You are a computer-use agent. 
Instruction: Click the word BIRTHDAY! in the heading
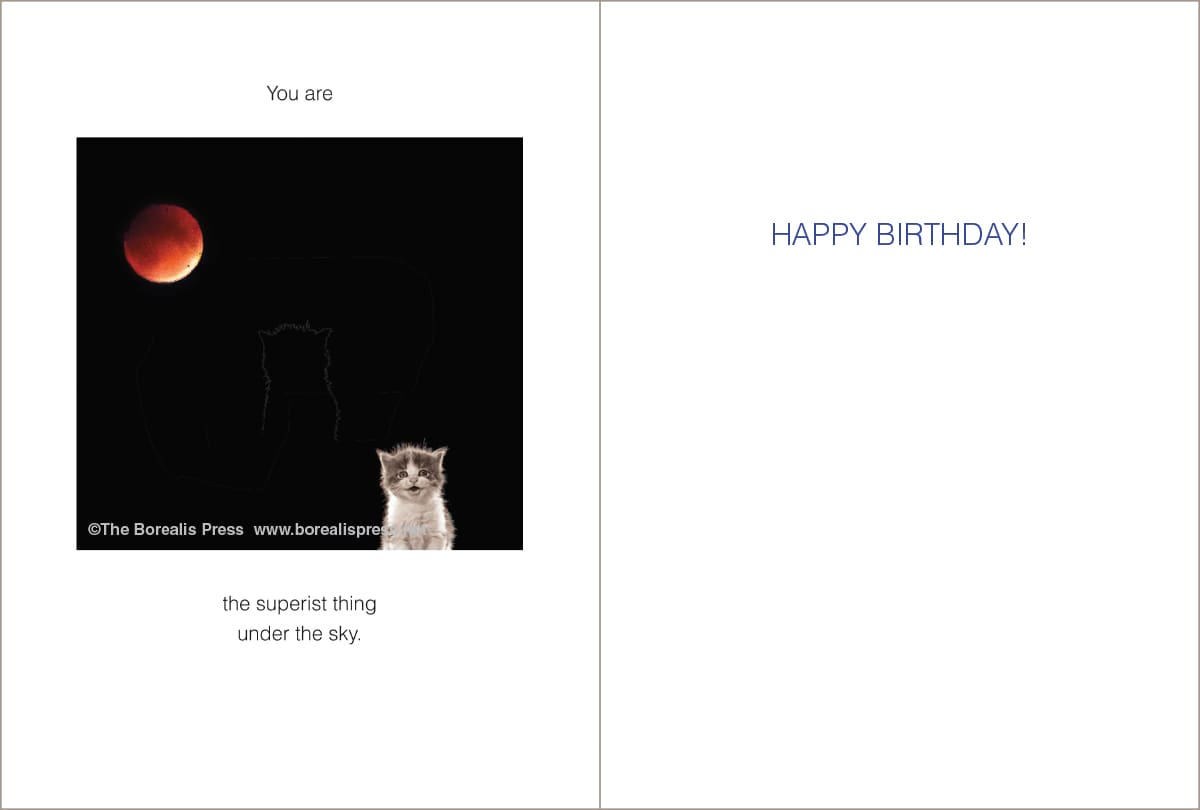952,235
